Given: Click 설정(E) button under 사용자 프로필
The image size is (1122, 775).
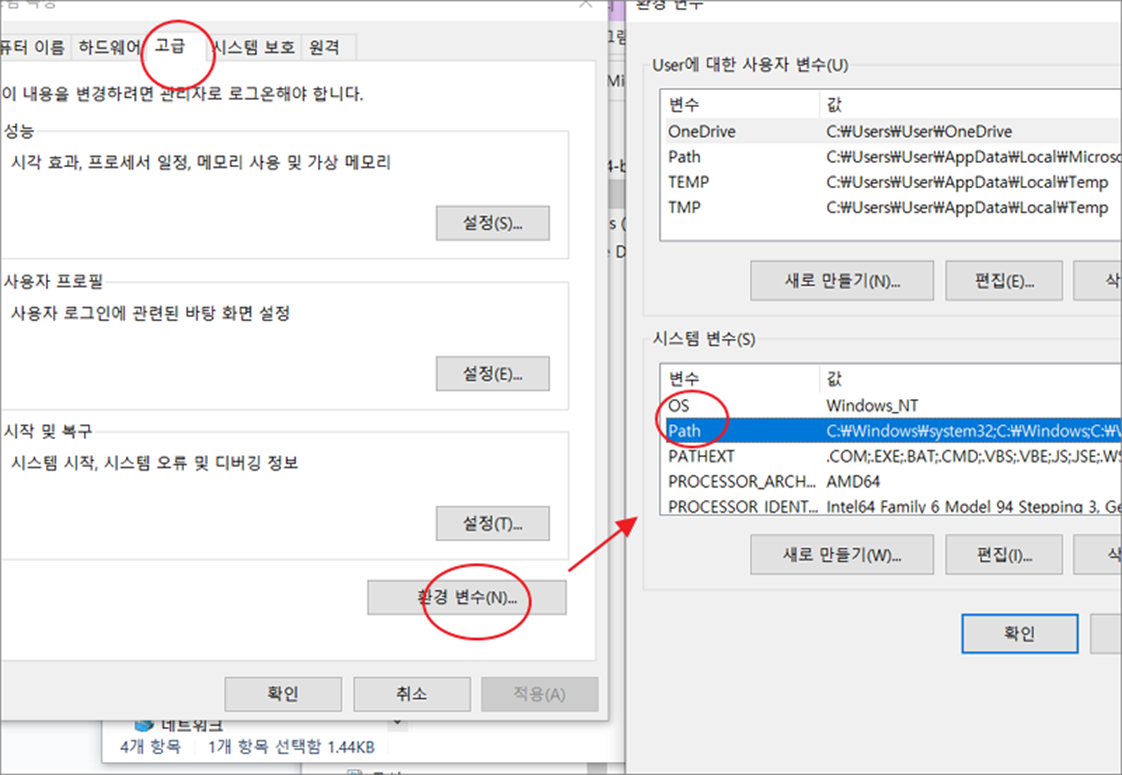Looking at the screenshot, I should [x=492, y=374].
